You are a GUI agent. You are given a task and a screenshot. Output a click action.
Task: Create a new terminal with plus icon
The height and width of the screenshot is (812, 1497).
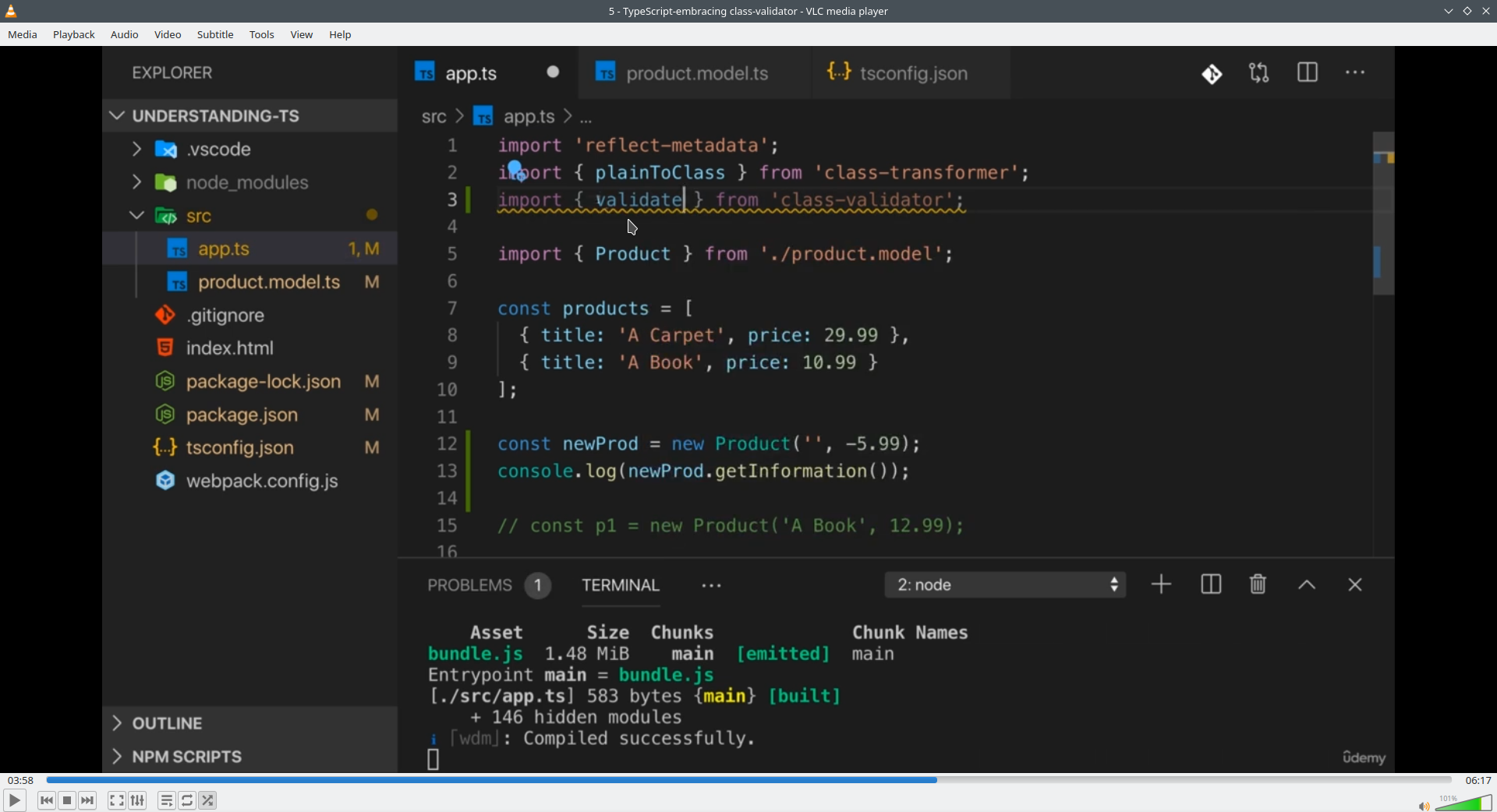click(x=1161, y=584)
